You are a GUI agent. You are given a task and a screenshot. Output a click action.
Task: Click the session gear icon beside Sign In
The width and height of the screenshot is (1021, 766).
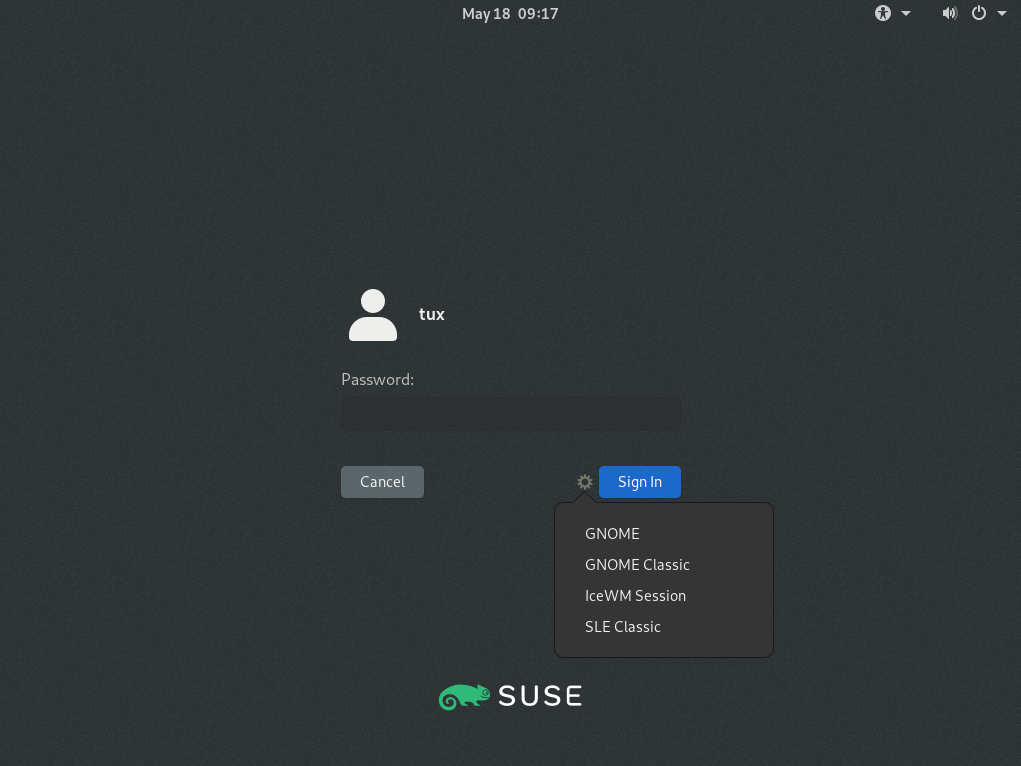(x=585, y=482)
